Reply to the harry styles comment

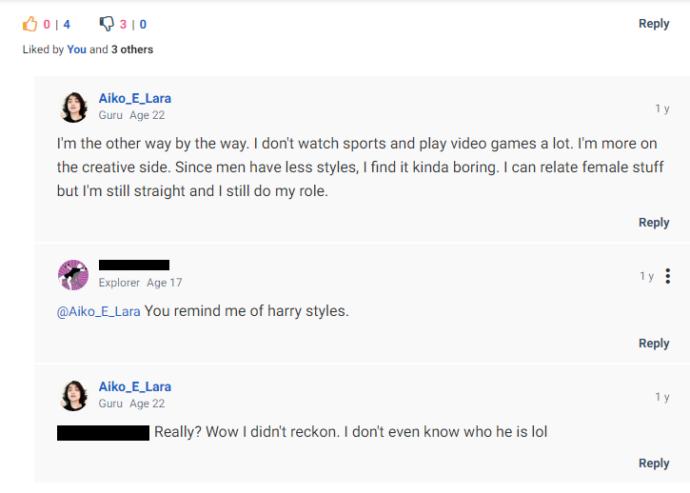(654, 343)
